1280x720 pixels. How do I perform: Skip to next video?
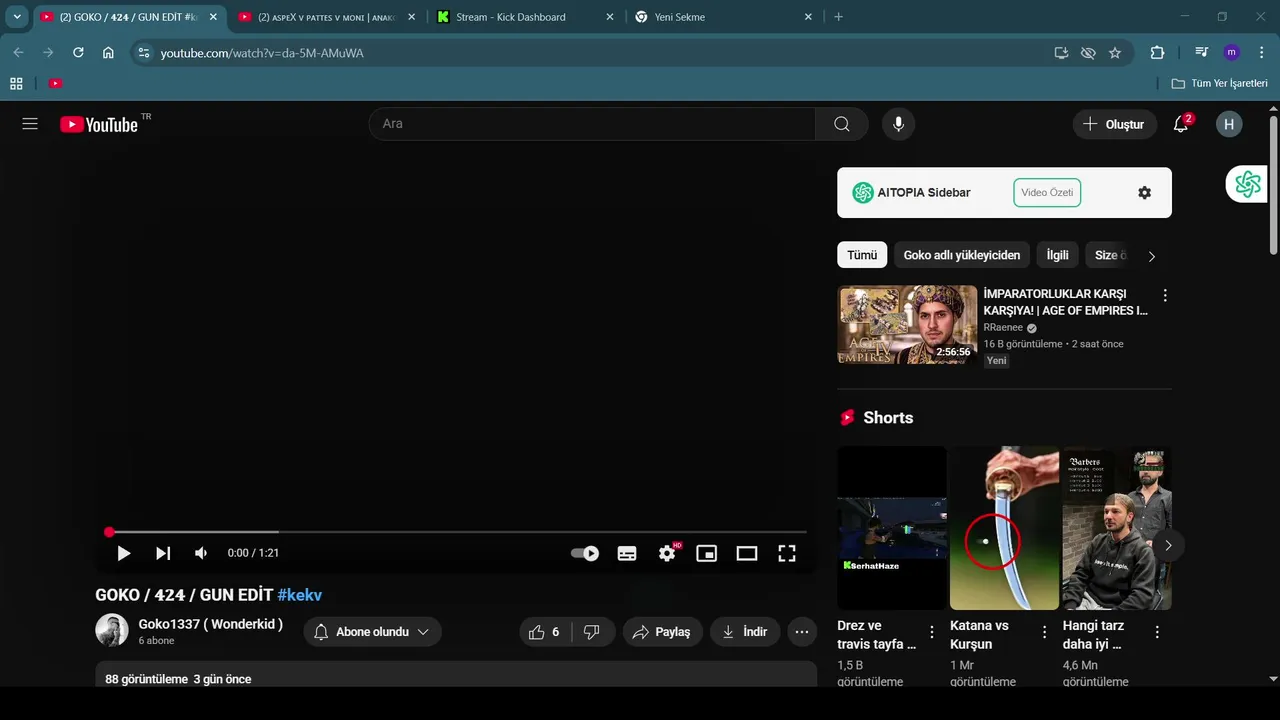click(x=163, y=553)
